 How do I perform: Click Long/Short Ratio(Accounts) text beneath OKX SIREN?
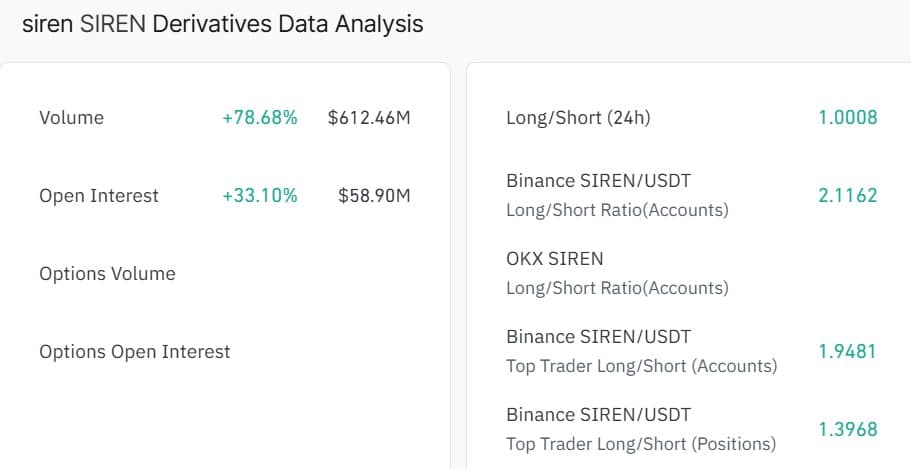(x=617, y=288)
